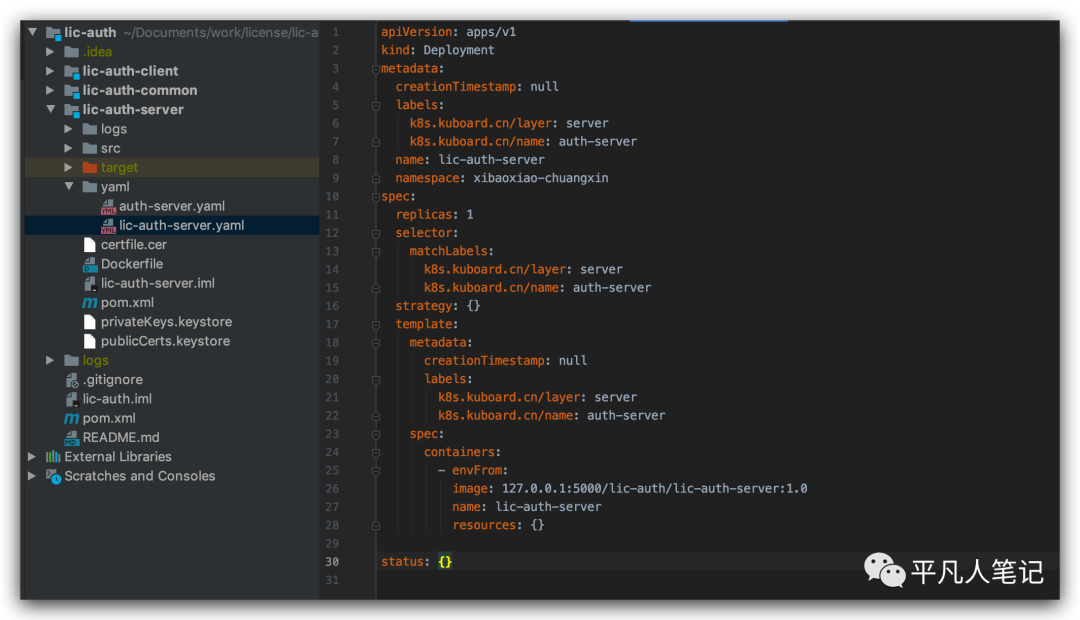This screenshot has width=1080, height=620.
Task: Click the YAML icon beside lic-auth-server.yaml
Action: [108, 226]
